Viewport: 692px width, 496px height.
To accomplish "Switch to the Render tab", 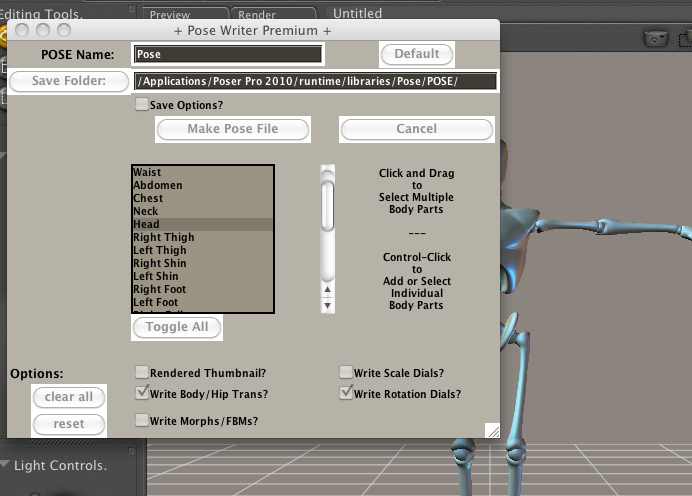I will click(x=273, y=14).
